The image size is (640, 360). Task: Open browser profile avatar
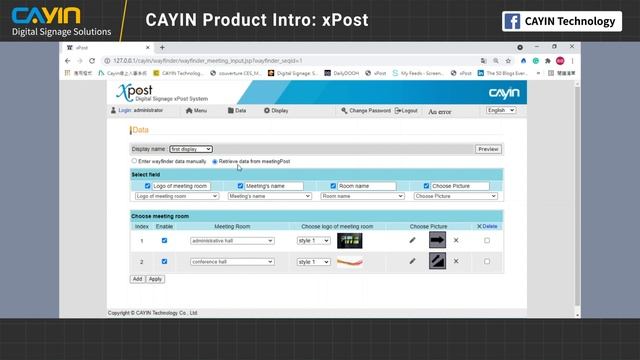click(x=560, y=61)
